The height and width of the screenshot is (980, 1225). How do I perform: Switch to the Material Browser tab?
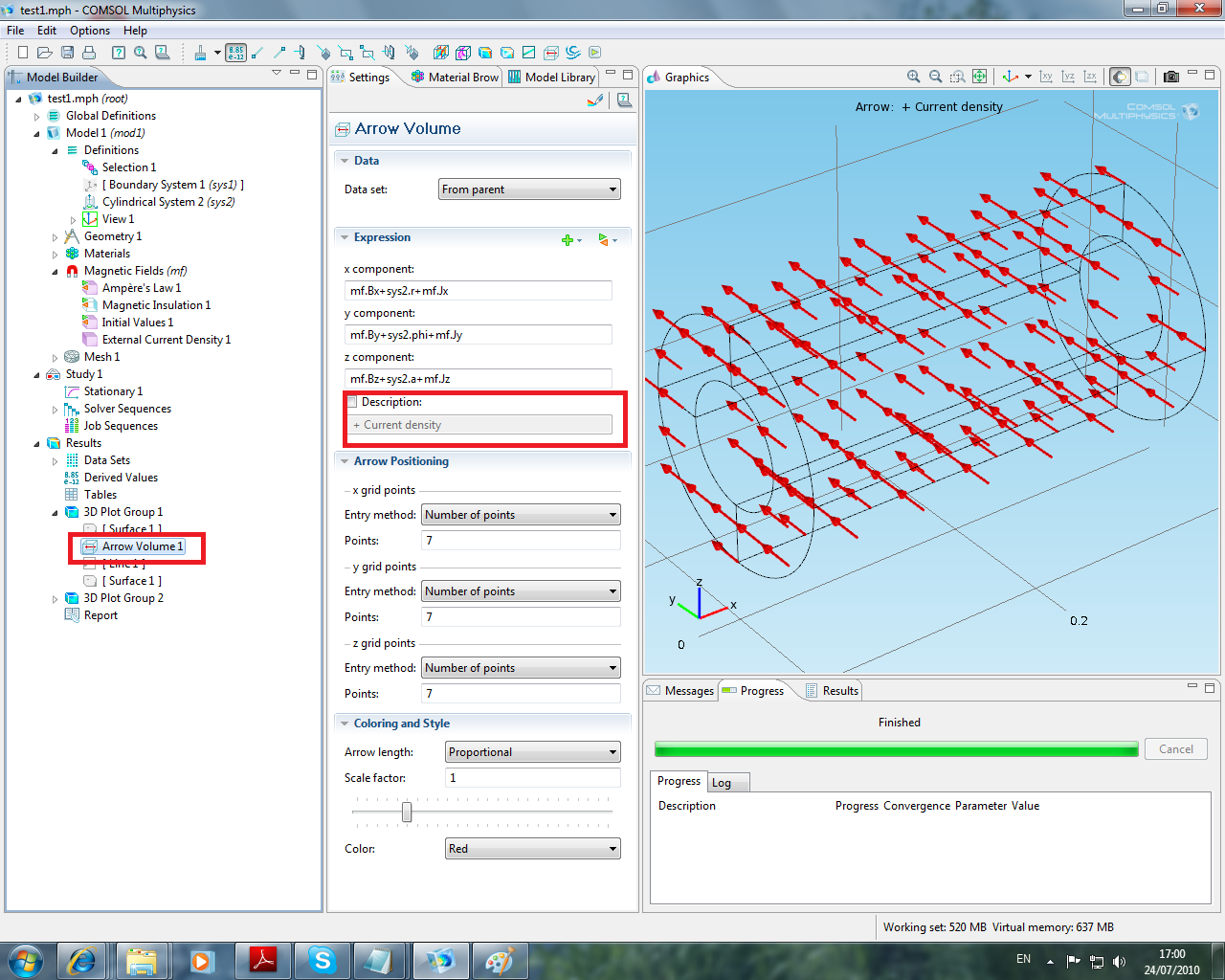455,78
